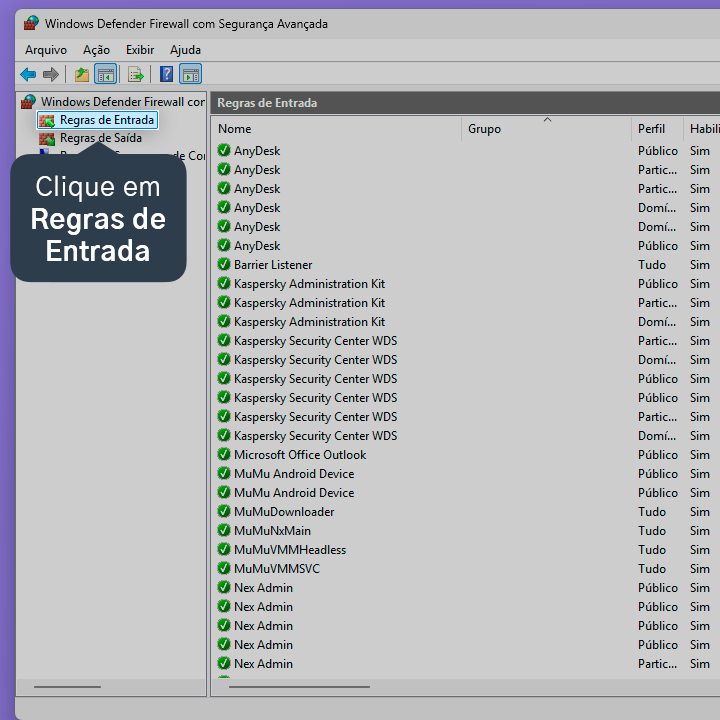
Task: Click Tudo profile in Barrier Listener row
Action: pyautogui.click(x=652, y=265)
